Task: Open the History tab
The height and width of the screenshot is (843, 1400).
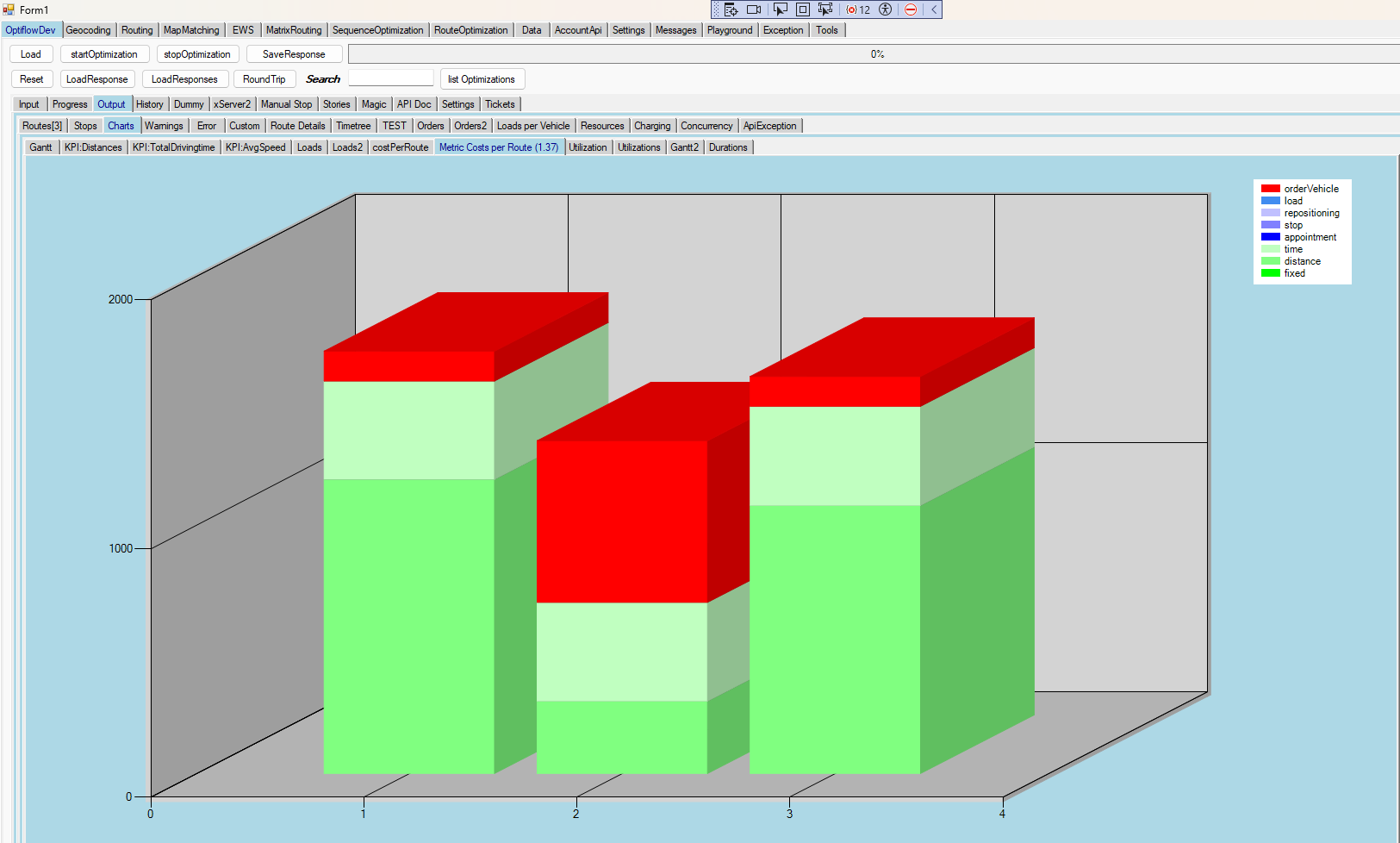Action: (149, 104)
